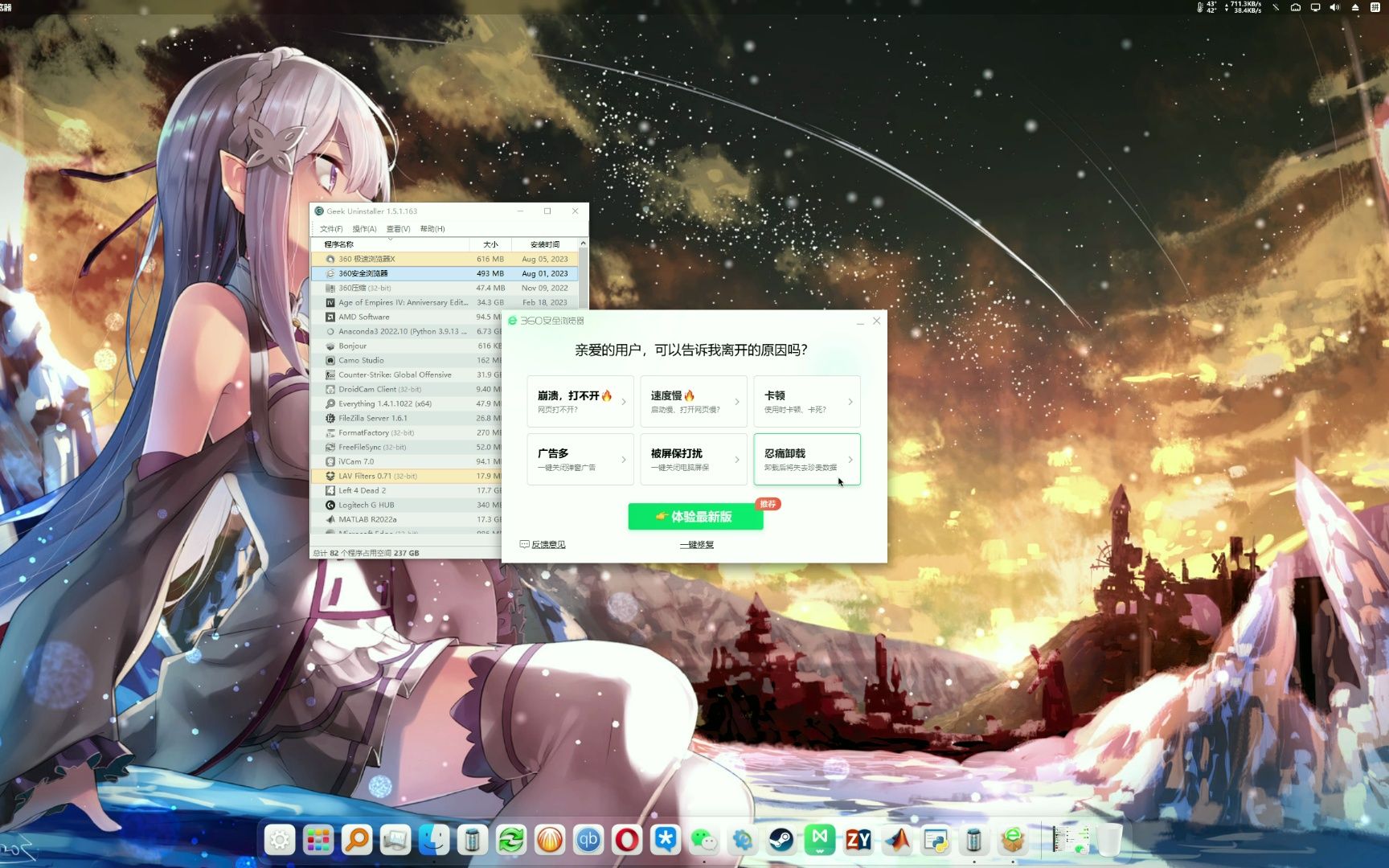The image size is (1389, 868).
Task: Select the Camo Studio row
Action: (x=406, y=360)
